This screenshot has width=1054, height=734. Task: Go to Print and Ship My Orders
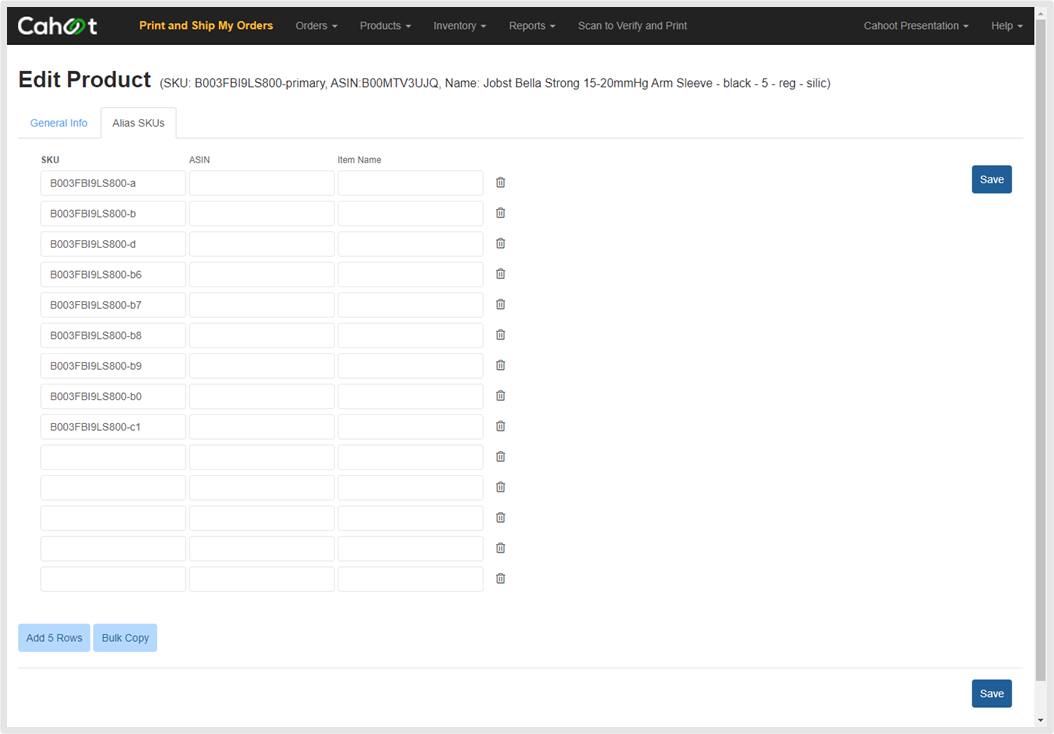[x=206, y=26]
